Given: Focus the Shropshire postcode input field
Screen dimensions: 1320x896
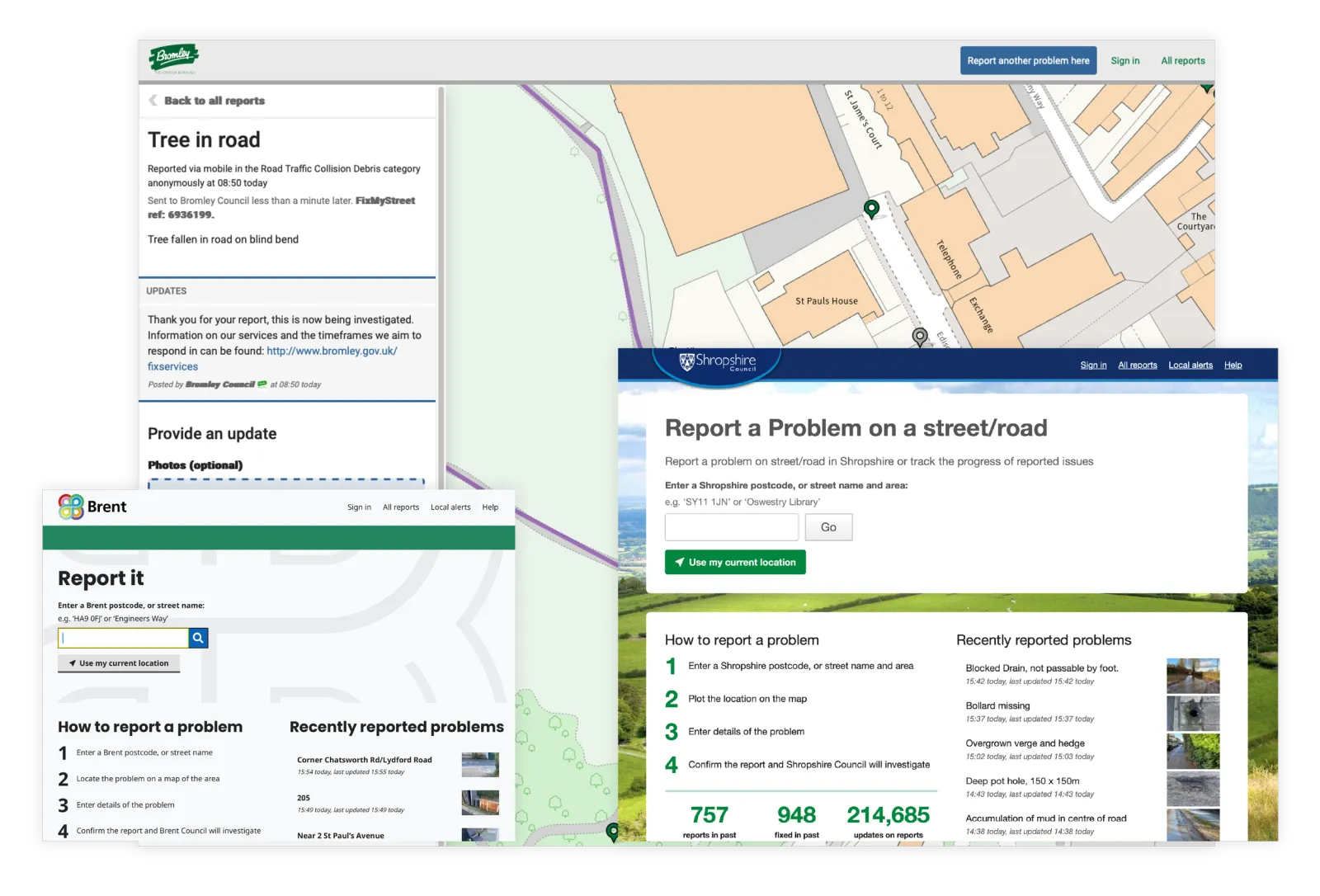Looking at the screenshot, I should coord(731,527).
